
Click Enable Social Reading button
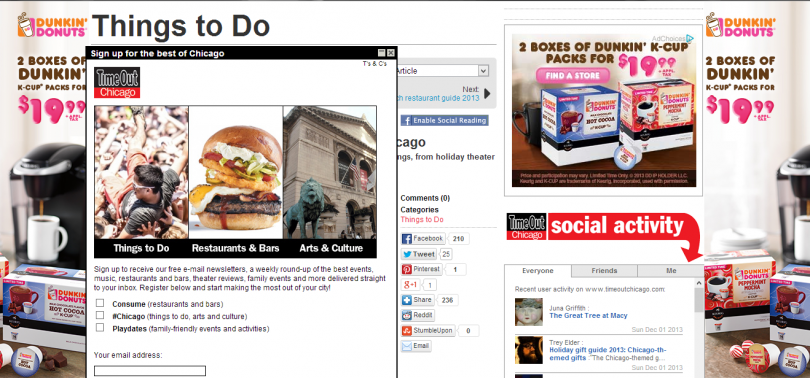coord(445,120)
